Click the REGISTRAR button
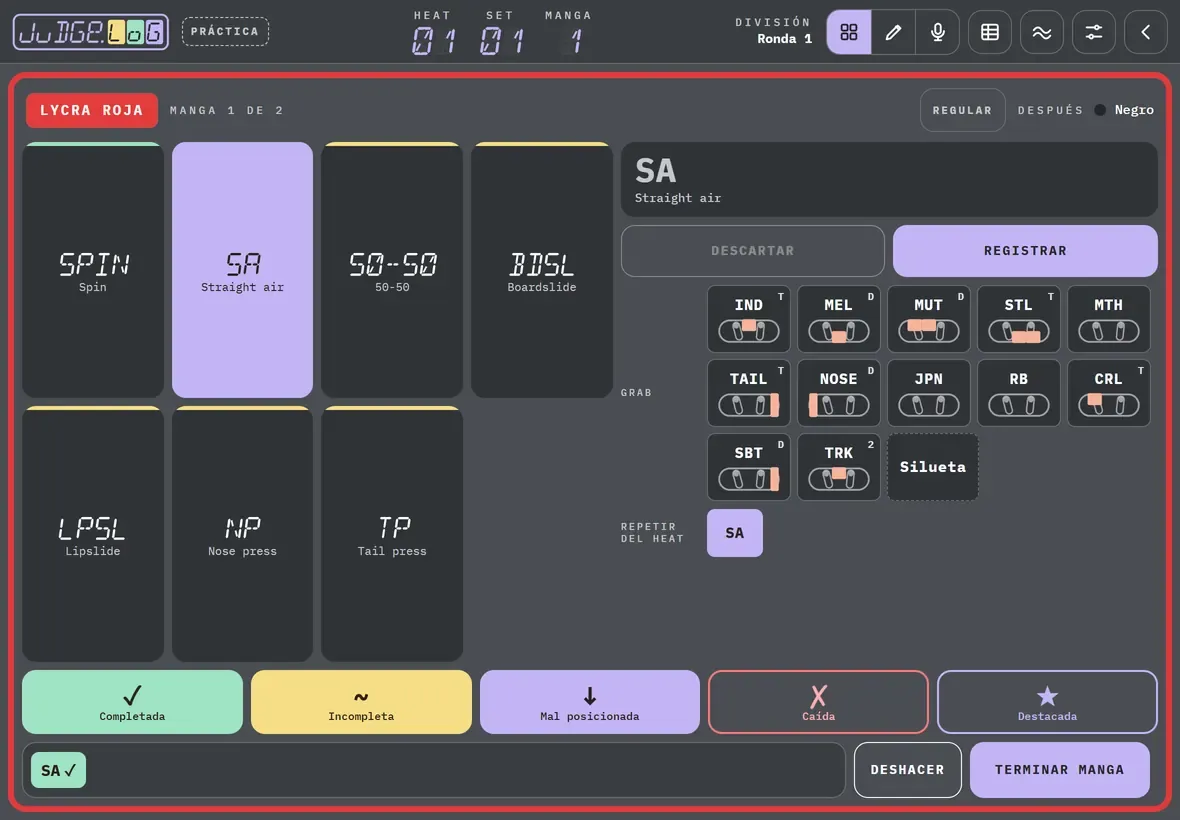 (1025, 251)
